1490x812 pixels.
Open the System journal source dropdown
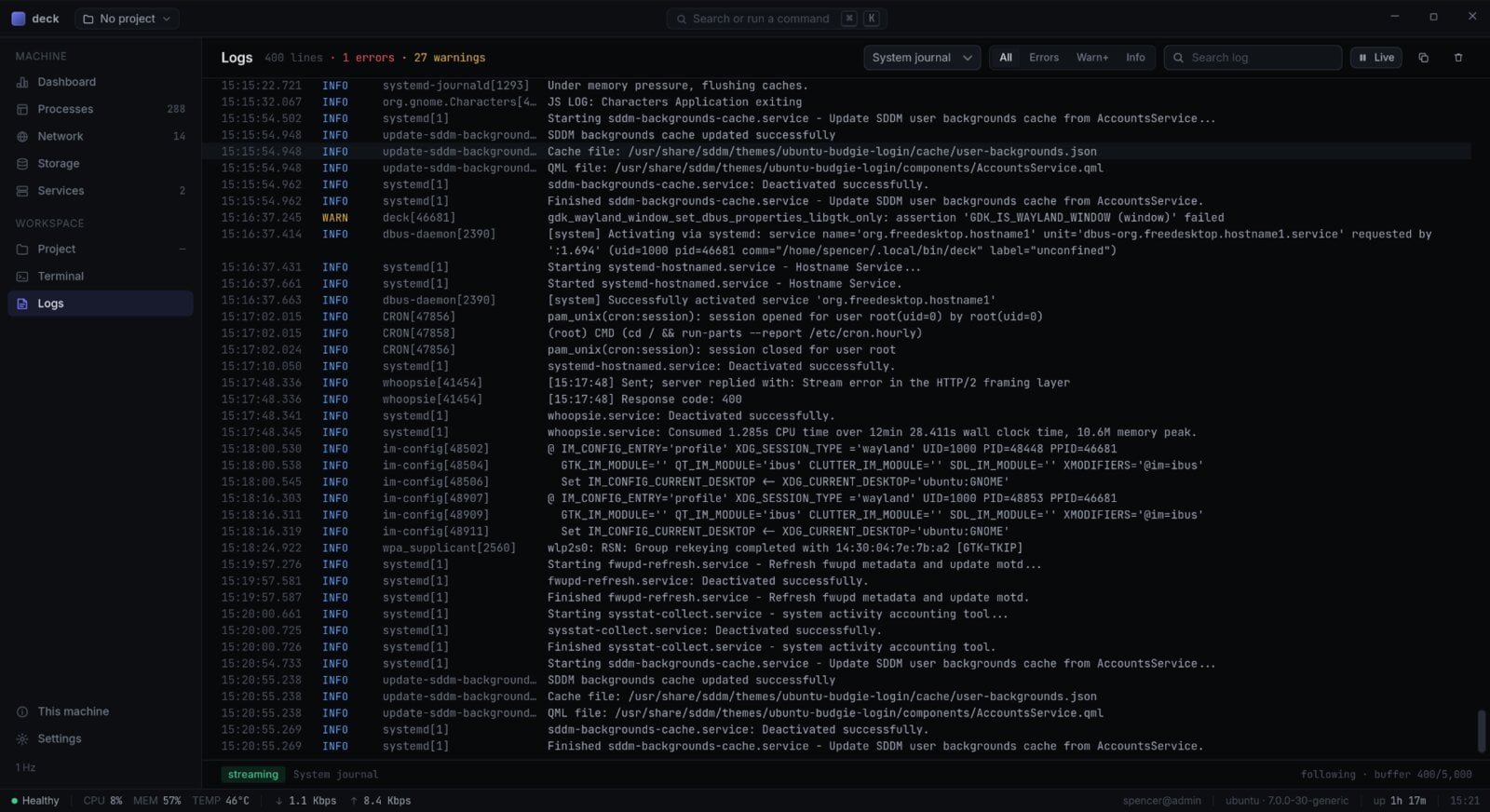922,58
